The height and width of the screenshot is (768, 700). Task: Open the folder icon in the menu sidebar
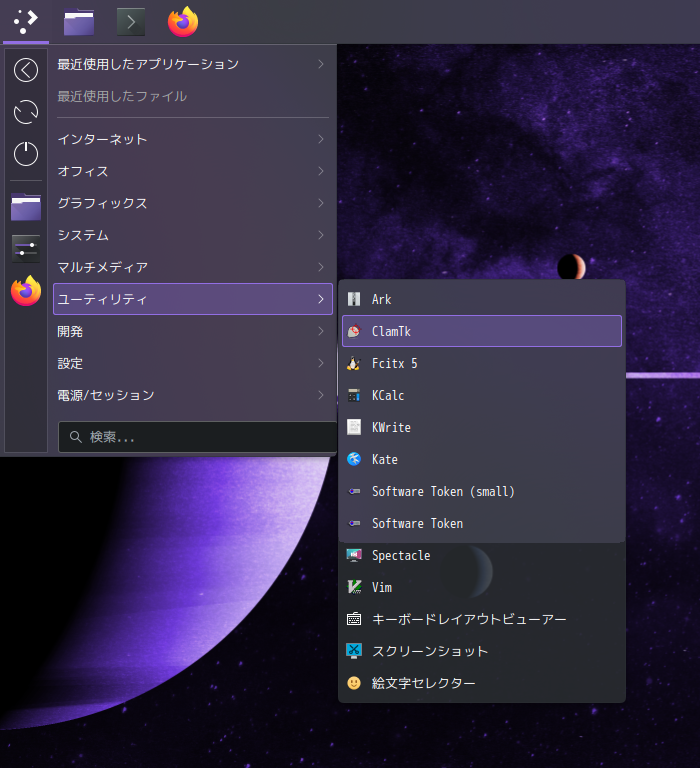[26, 207]
